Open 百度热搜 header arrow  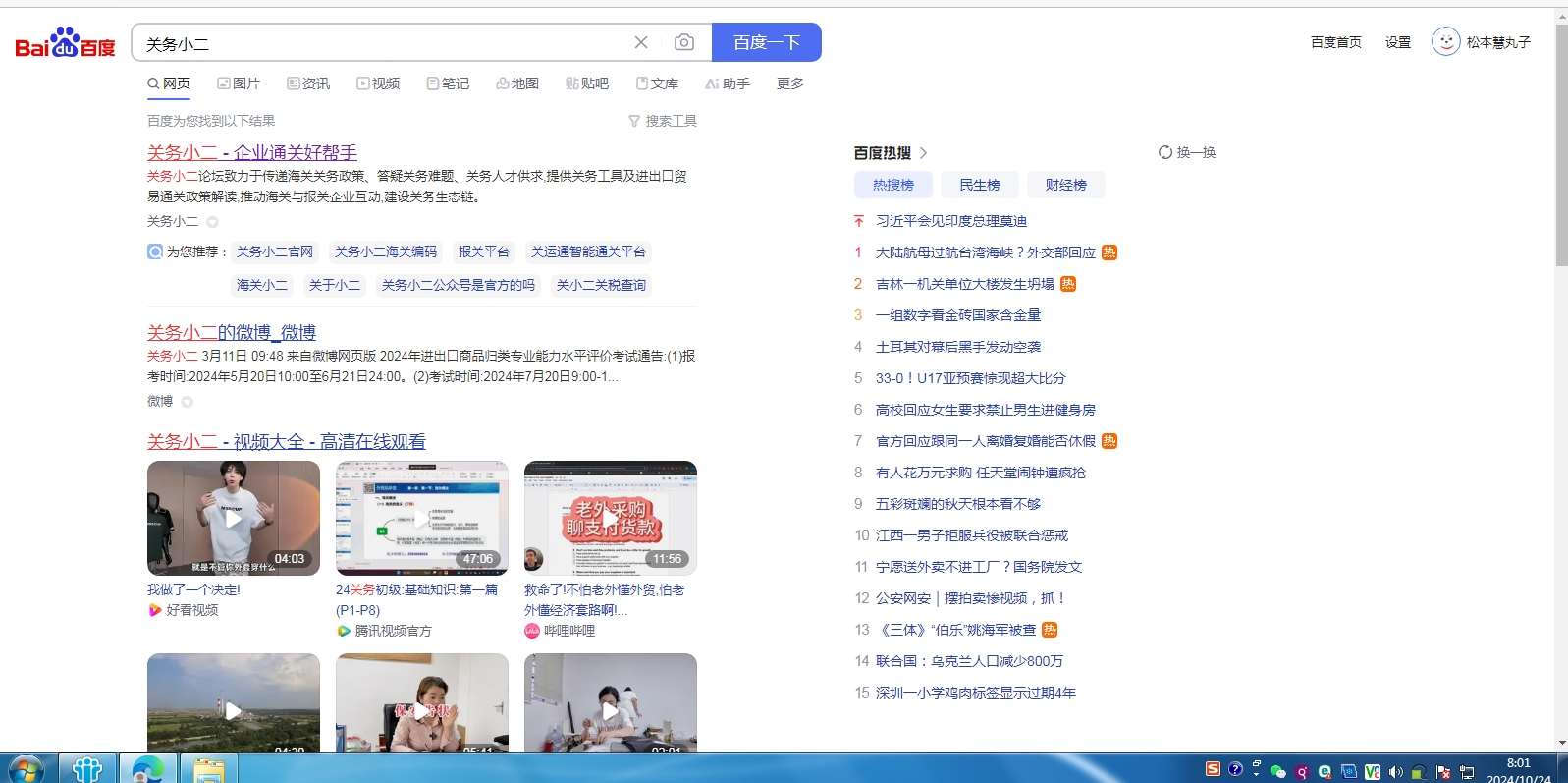(924, 152)
